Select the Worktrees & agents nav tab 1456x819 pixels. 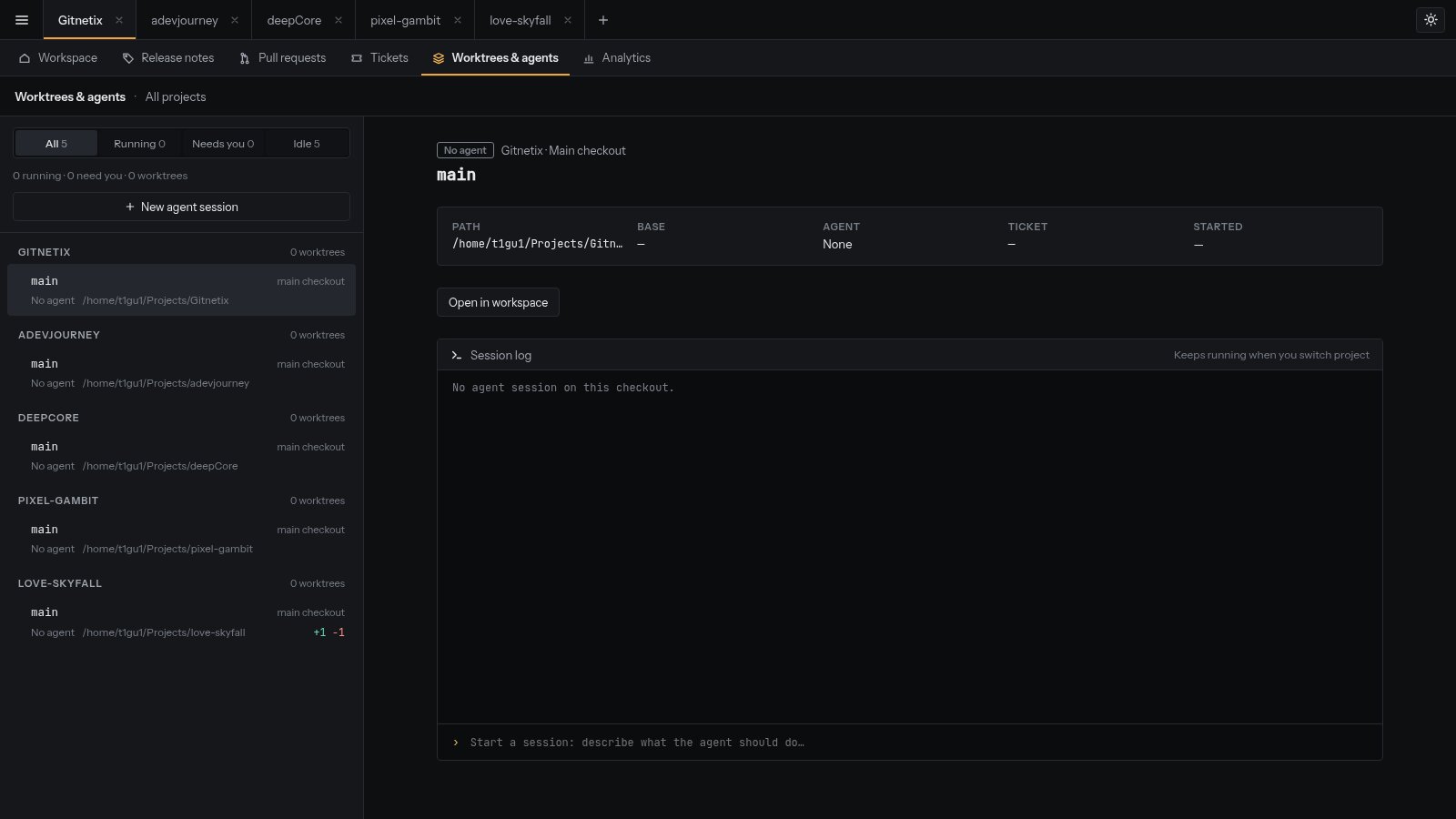coord(496,58)
